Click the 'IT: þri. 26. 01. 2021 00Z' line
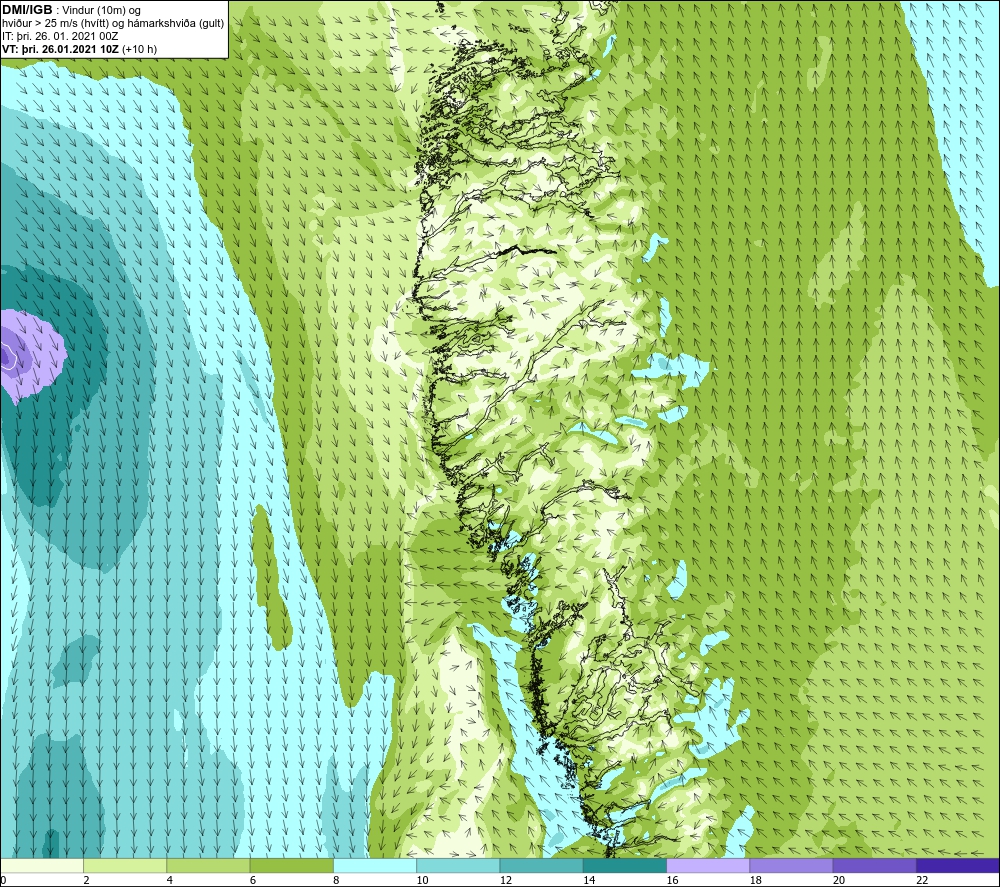Image resolution: width=1000 pixels, height=887 pixels. tap(60, 36)
